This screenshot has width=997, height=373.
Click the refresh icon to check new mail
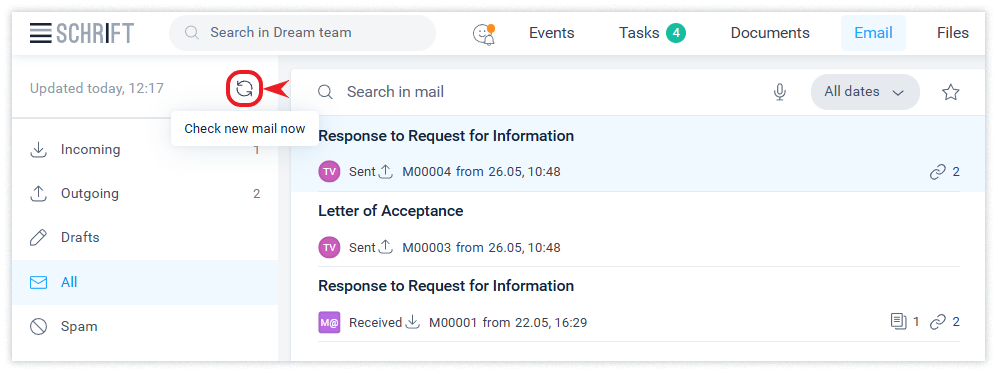coord(244,88)
